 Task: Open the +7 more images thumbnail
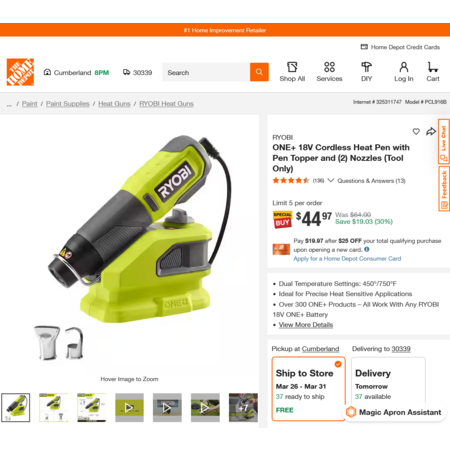[x=243, y=407]
